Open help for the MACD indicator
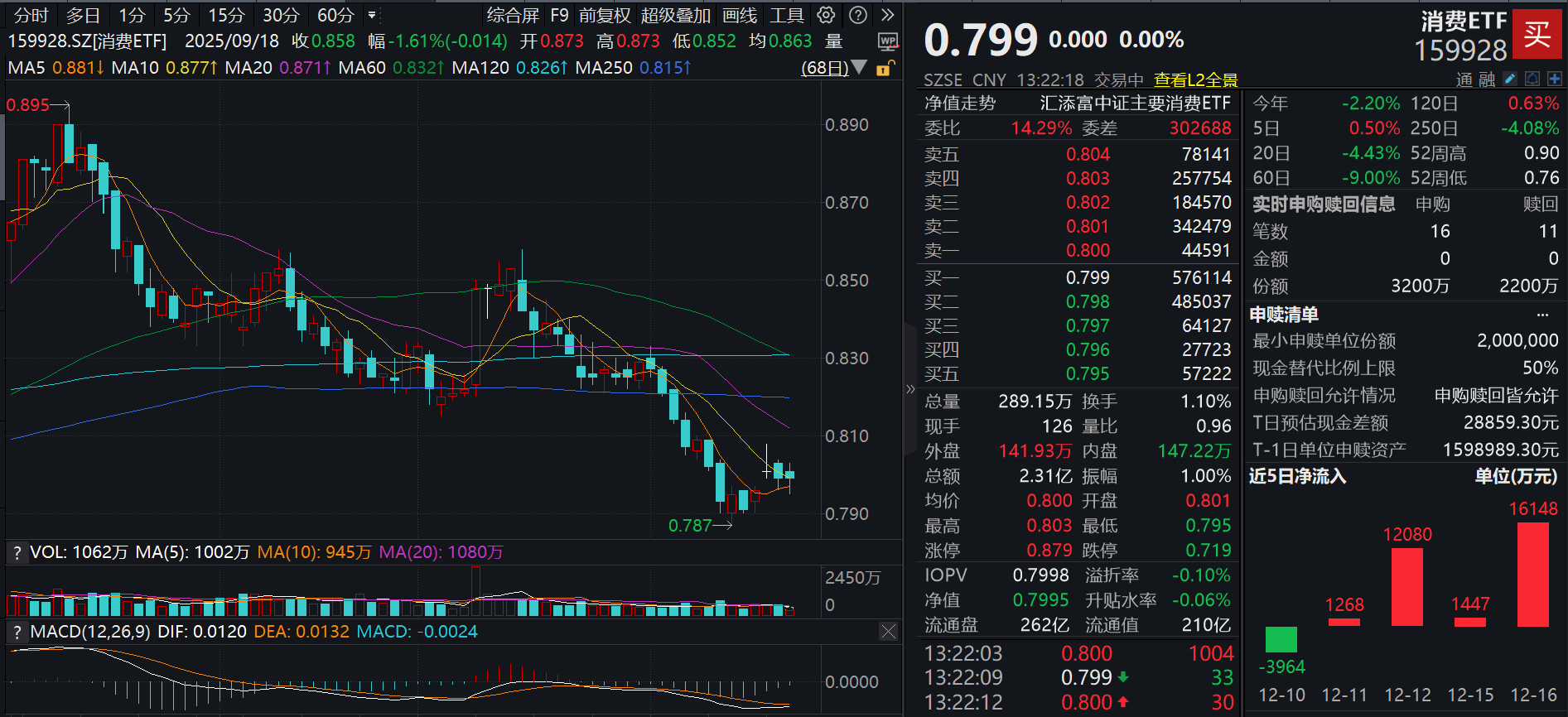Image resolution: width=1568 pixels, height=717 pixels. click(17, 633)
